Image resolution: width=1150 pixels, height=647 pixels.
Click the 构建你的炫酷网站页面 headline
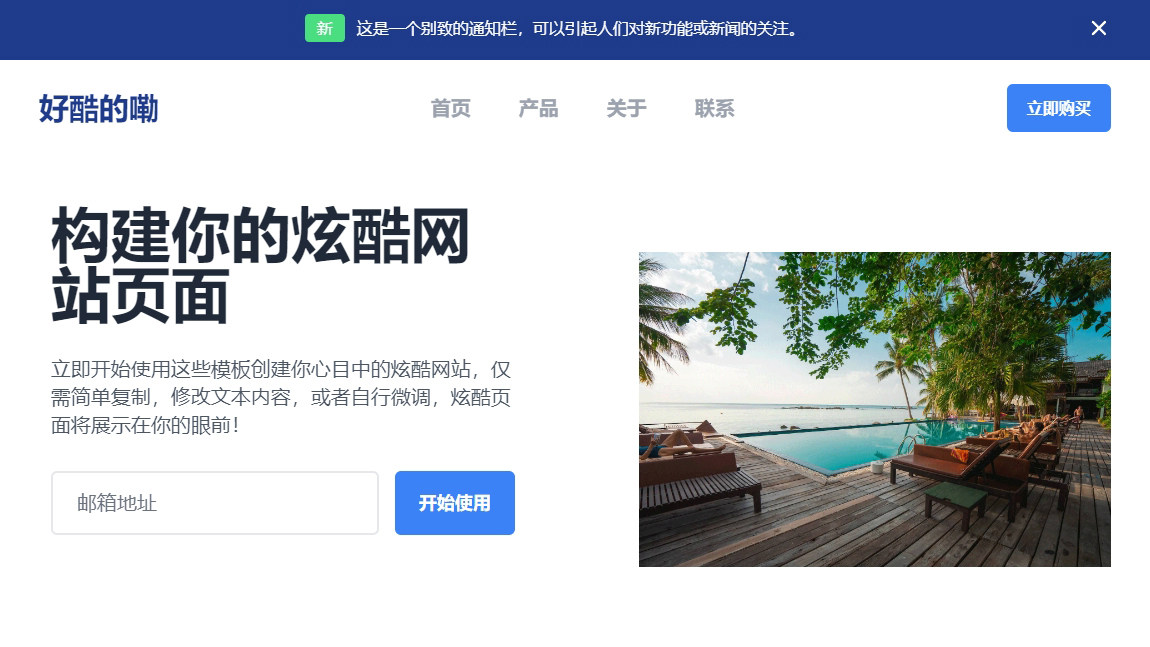pyautogui.click(x=260, y=265)
